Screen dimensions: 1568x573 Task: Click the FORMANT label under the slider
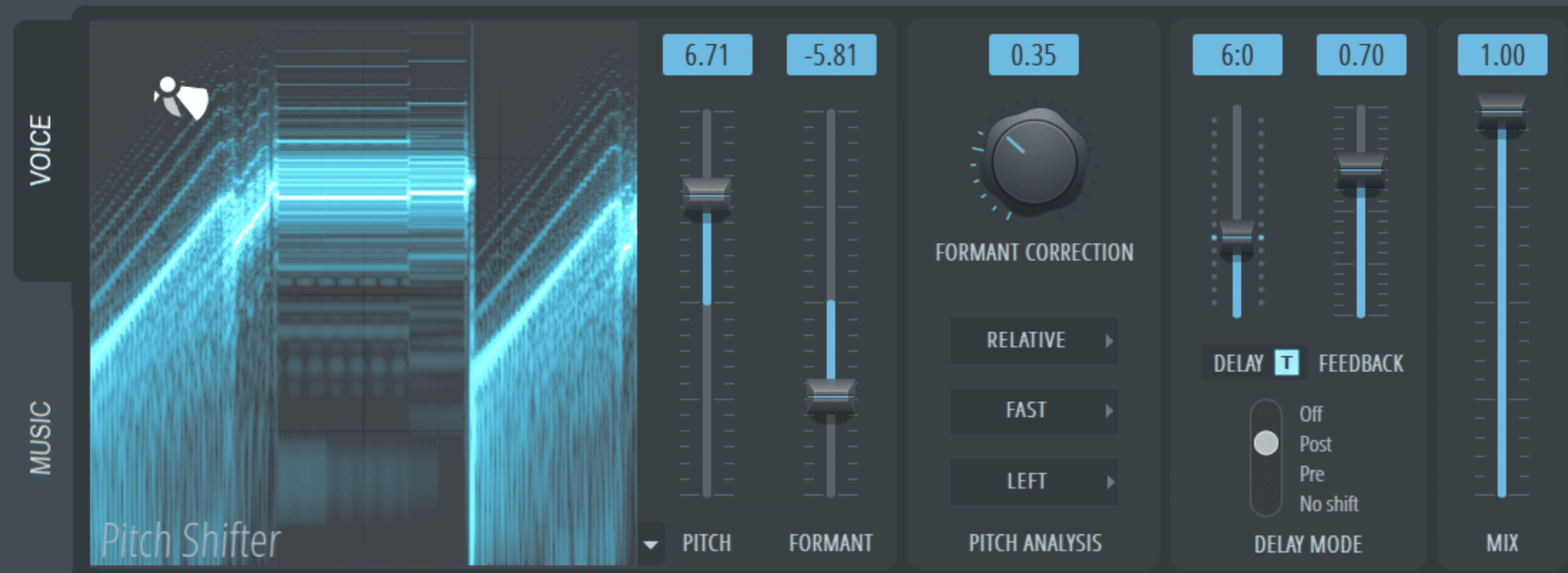(x=831, y=543)
